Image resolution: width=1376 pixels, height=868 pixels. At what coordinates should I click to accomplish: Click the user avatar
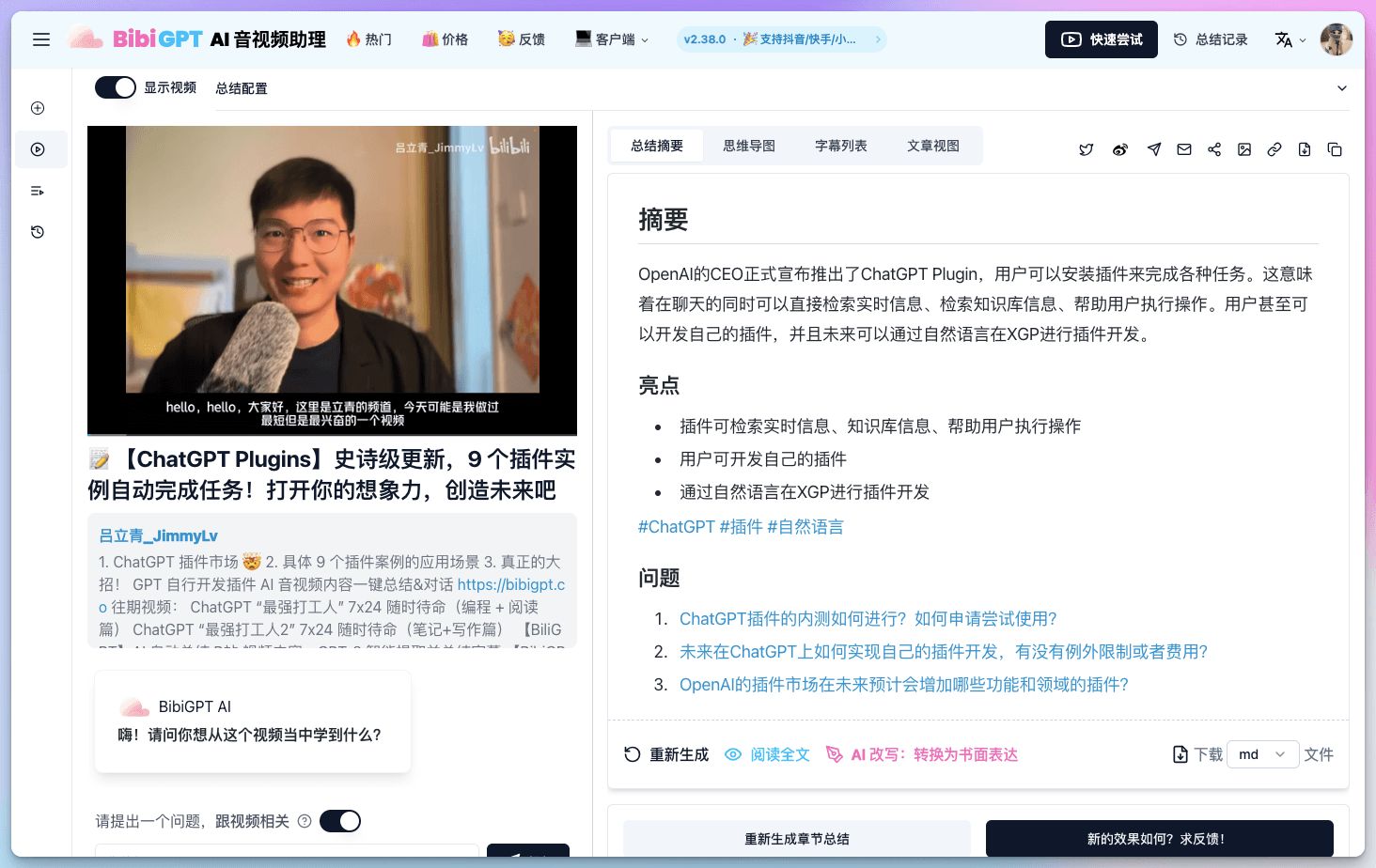(1337, 39)
